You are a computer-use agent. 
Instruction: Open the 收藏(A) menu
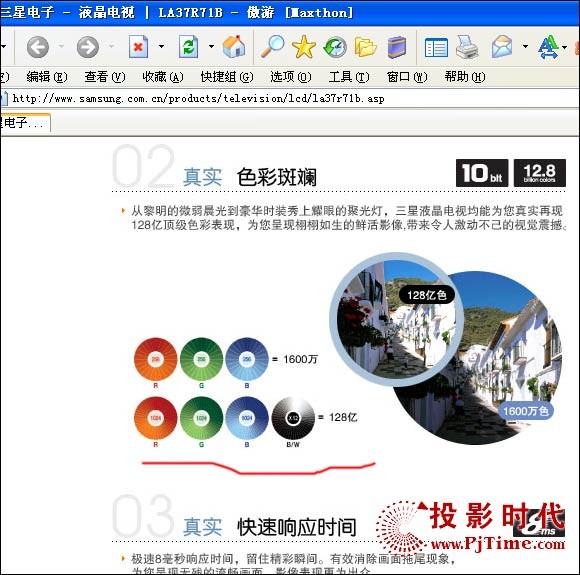163,77
